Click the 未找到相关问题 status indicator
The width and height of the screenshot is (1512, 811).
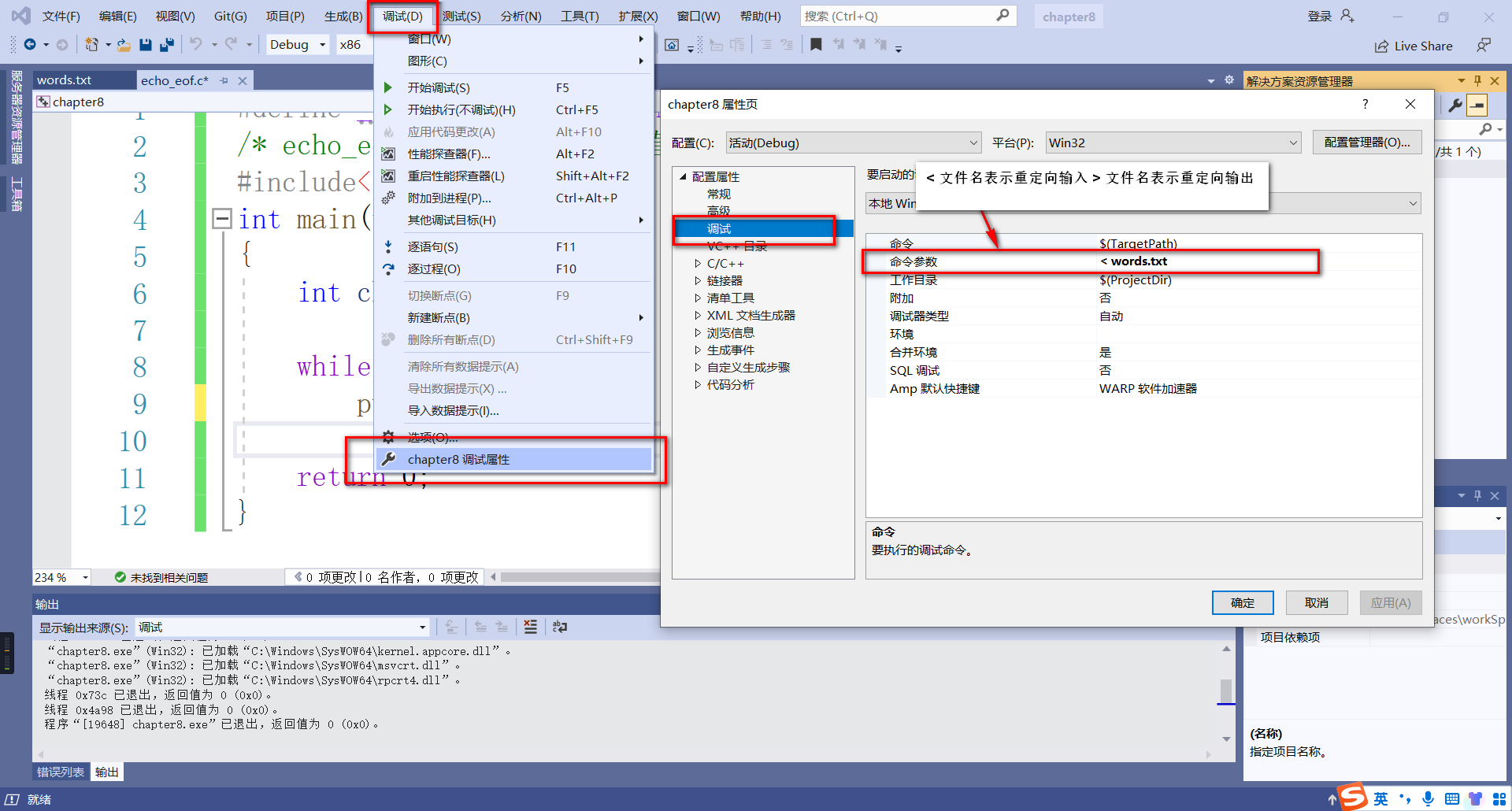pos(161,577)
